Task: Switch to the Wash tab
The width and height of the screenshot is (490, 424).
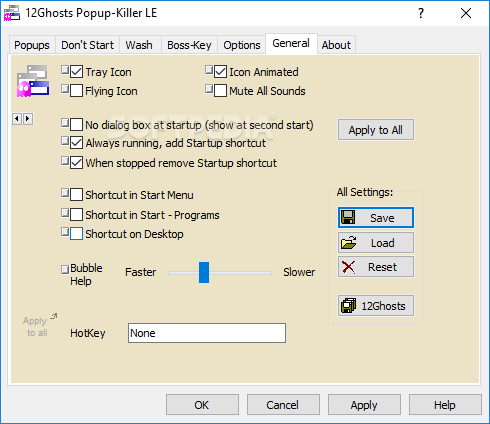Action: [x=139, y=45]
